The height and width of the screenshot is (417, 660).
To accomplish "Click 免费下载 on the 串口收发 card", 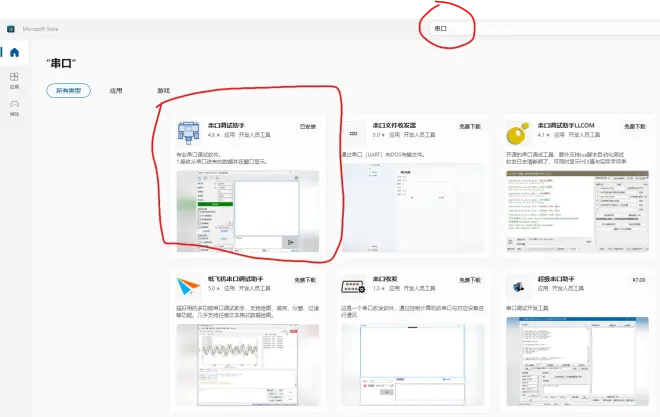I will (x=470, y=280).
